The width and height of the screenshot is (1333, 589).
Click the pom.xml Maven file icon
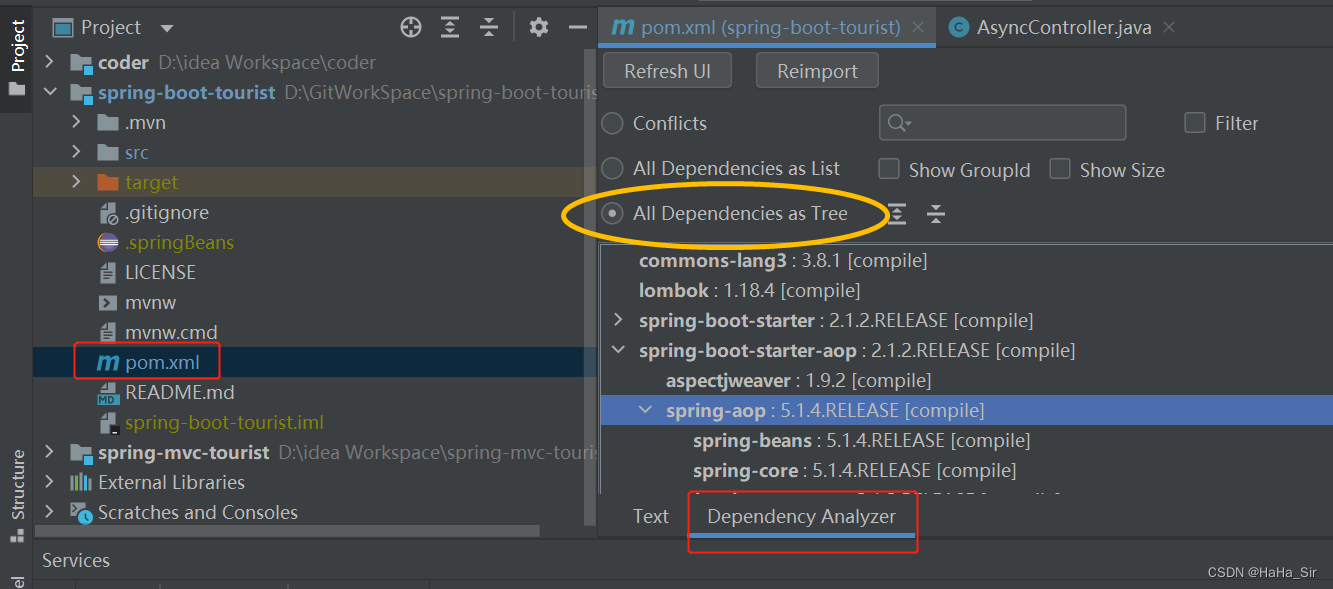[108, 362]
